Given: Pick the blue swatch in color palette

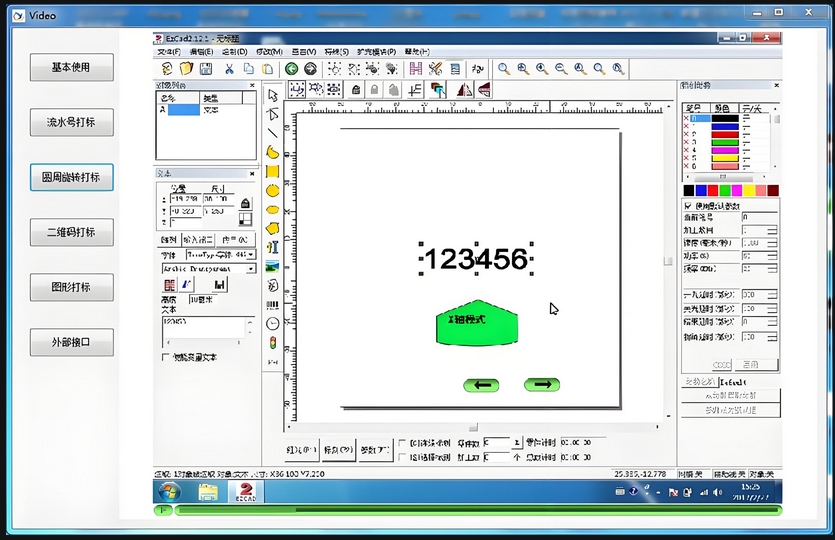Looking at the screenshot, I should point(701,190).
